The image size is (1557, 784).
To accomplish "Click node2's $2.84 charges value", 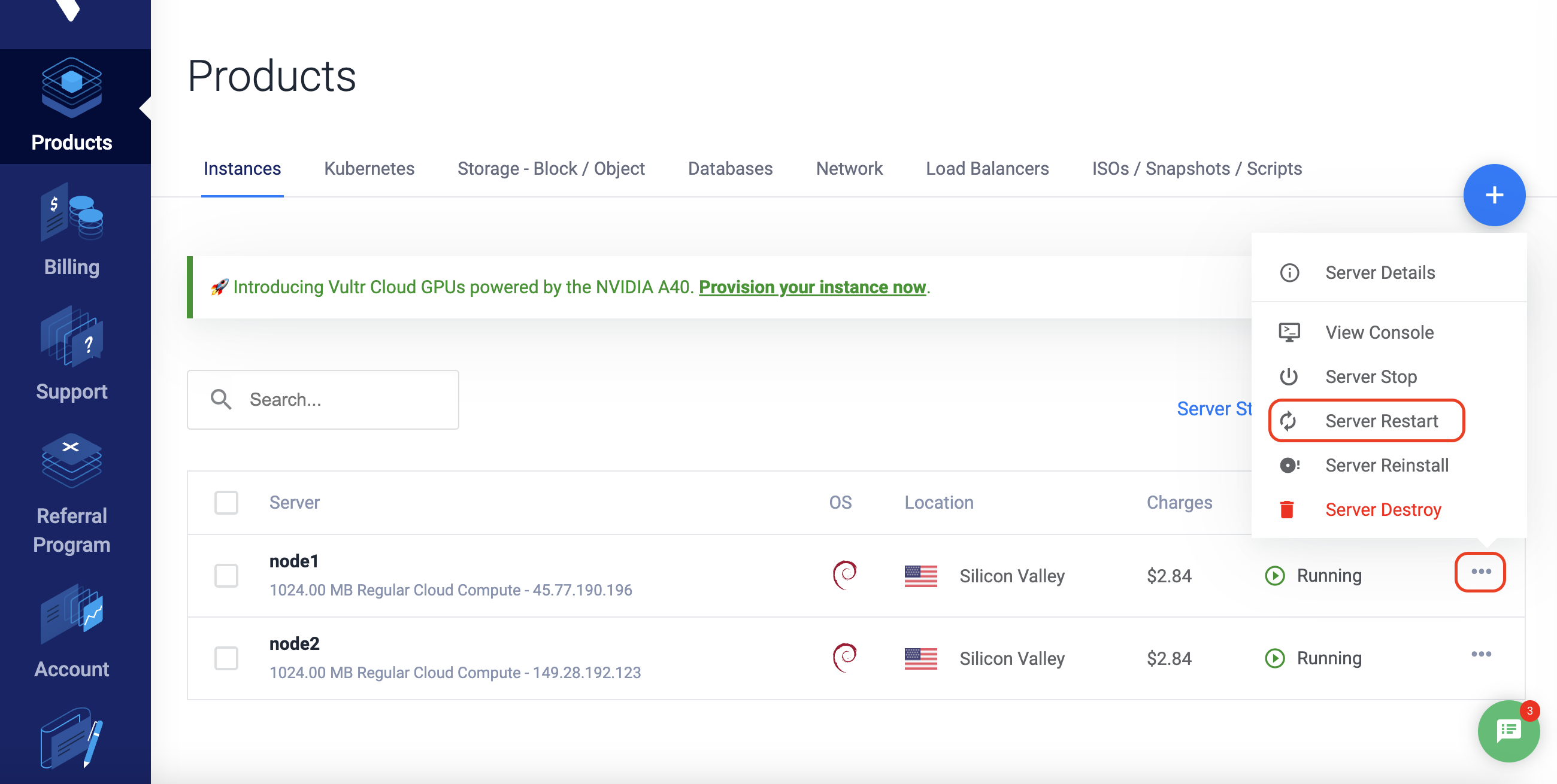I will [1169, 658].
